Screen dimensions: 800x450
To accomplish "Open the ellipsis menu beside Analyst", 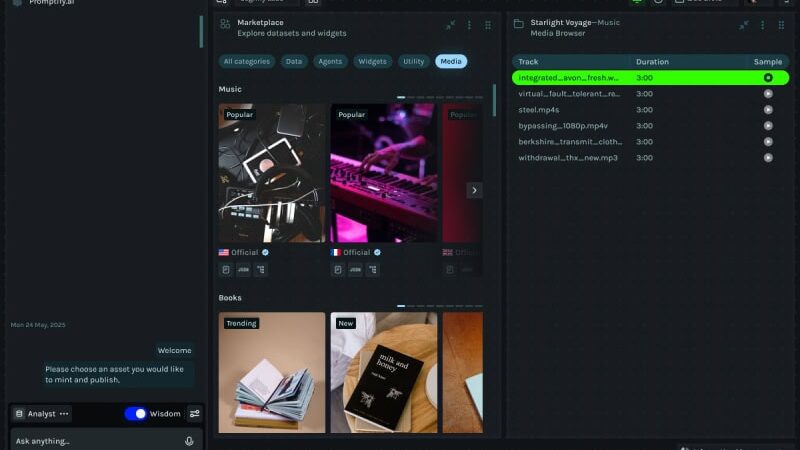I will [x=64, y=414].
